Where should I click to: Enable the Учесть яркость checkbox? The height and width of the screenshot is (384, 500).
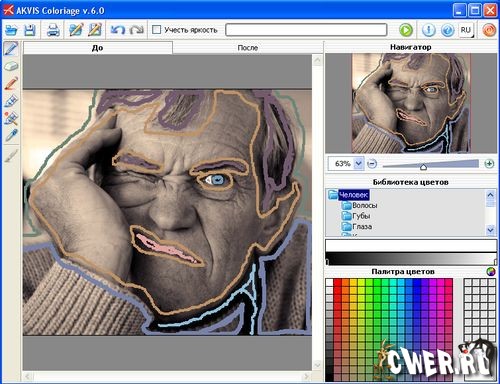(x=156, y=30)
